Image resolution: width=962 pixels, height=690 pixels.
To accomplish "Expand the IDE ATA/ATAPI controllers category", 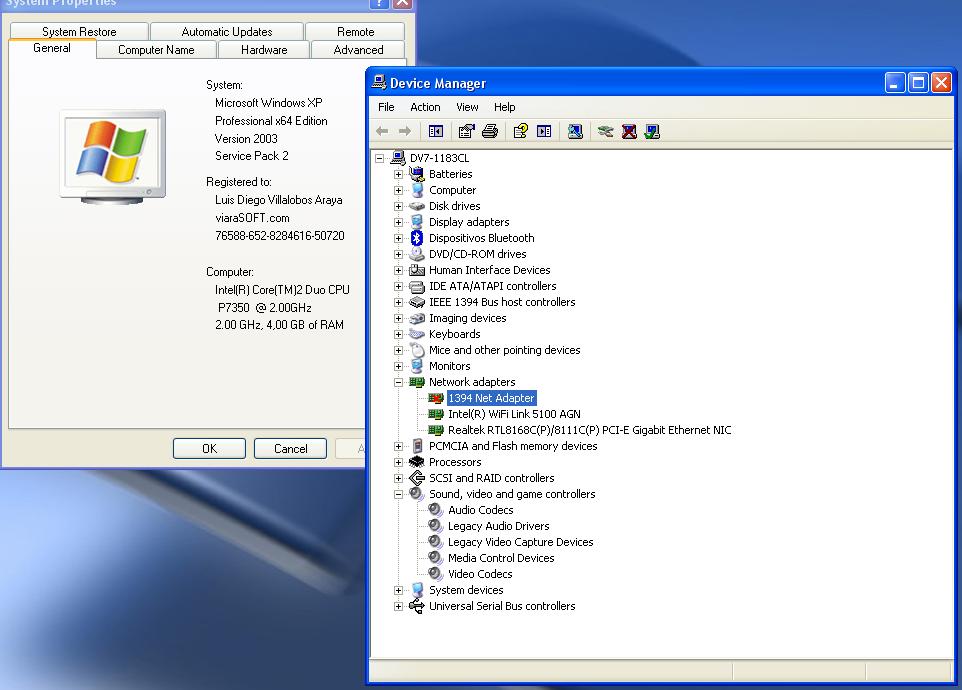I will click(398, 286).
